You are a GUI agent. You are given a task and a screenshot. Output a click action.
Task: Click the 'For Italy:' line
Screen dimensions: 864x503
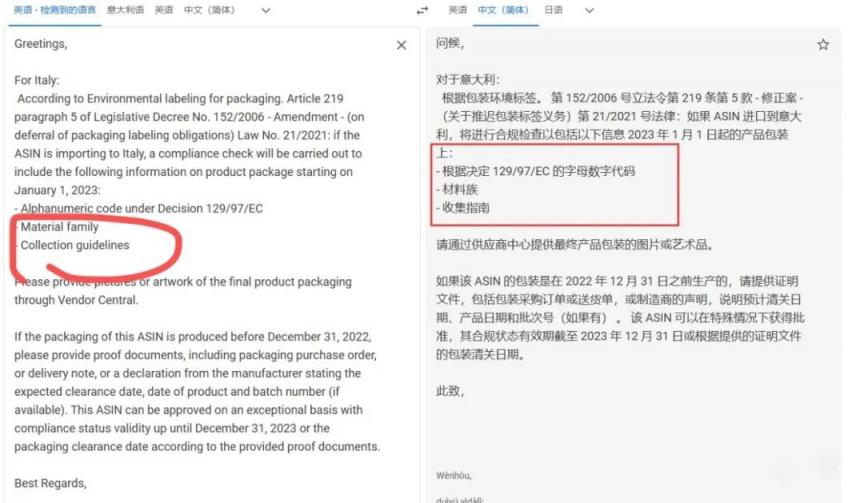pos(36,80)
